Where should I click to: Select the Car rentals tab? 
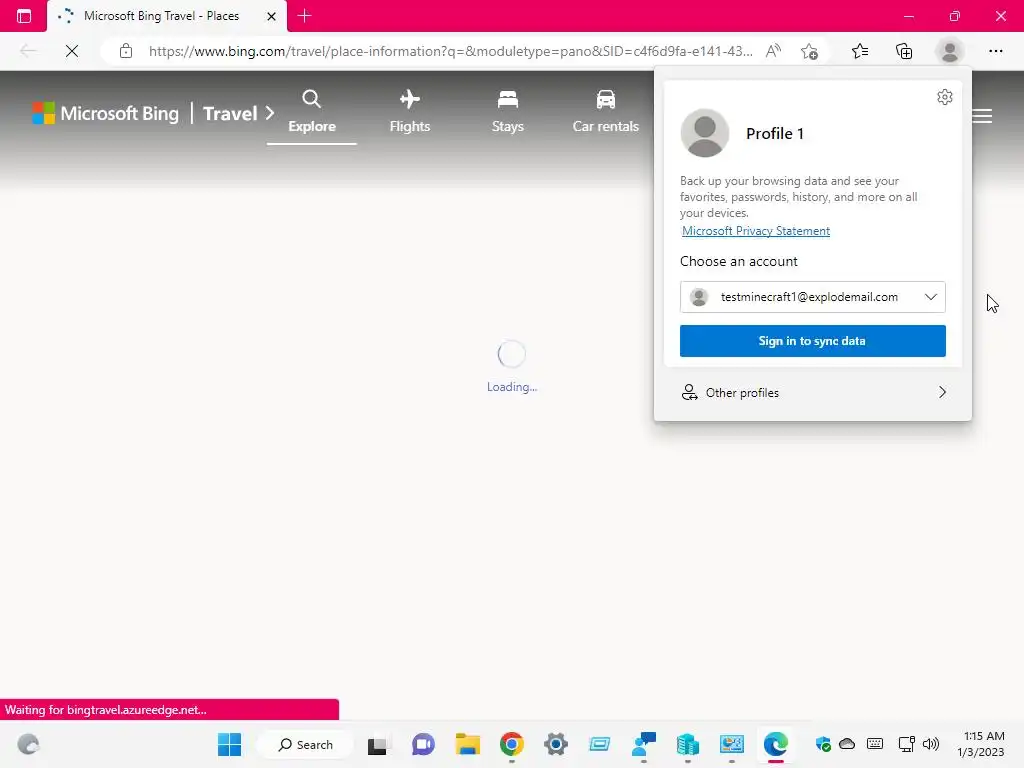[605, 112]
